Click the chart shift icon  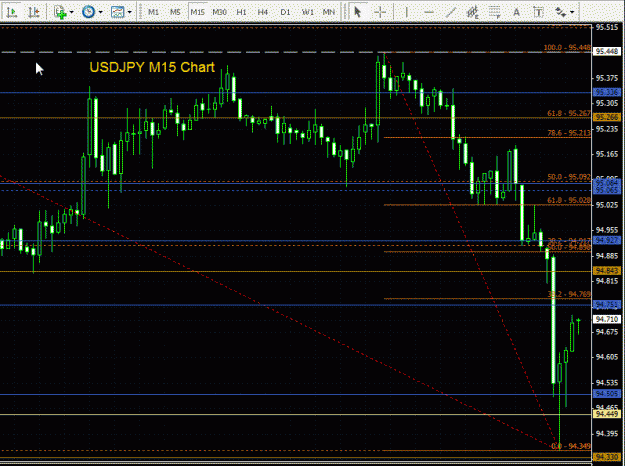[34, 12]
